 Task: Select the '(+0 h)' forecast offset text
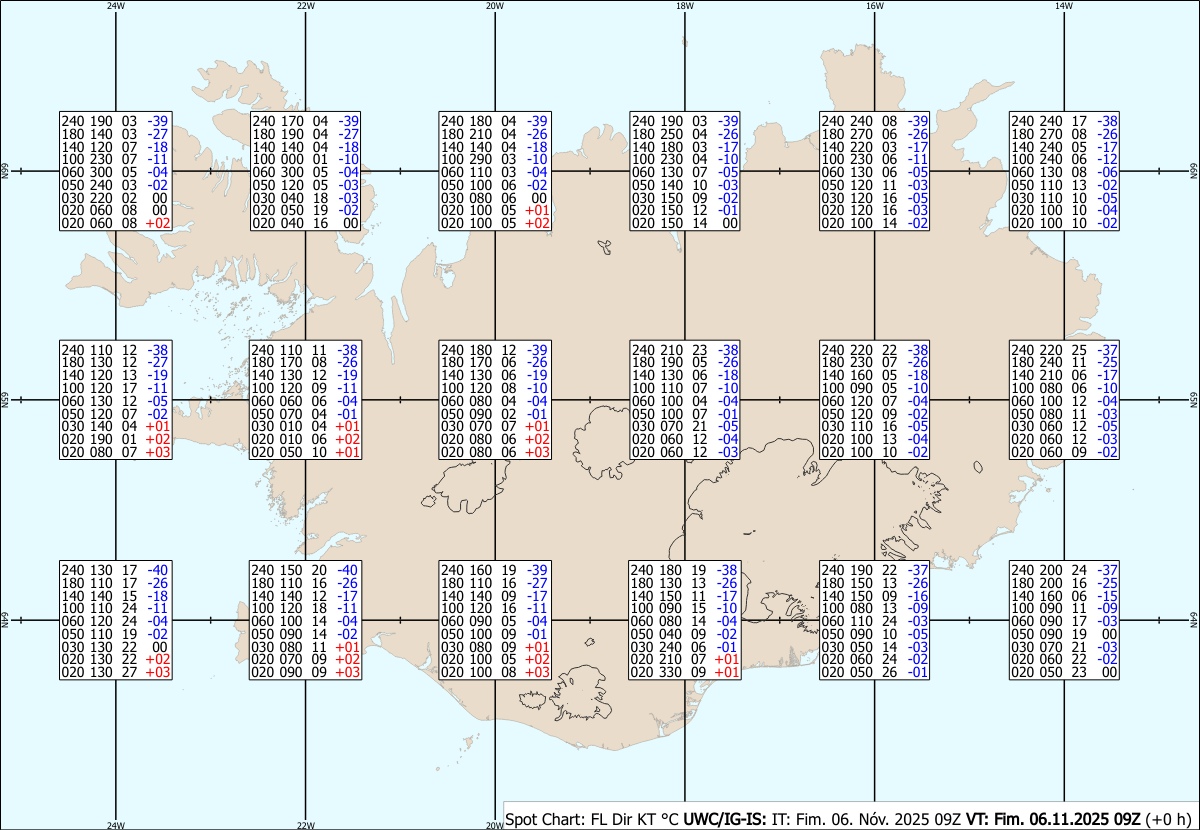click(x=1170, y=819)
